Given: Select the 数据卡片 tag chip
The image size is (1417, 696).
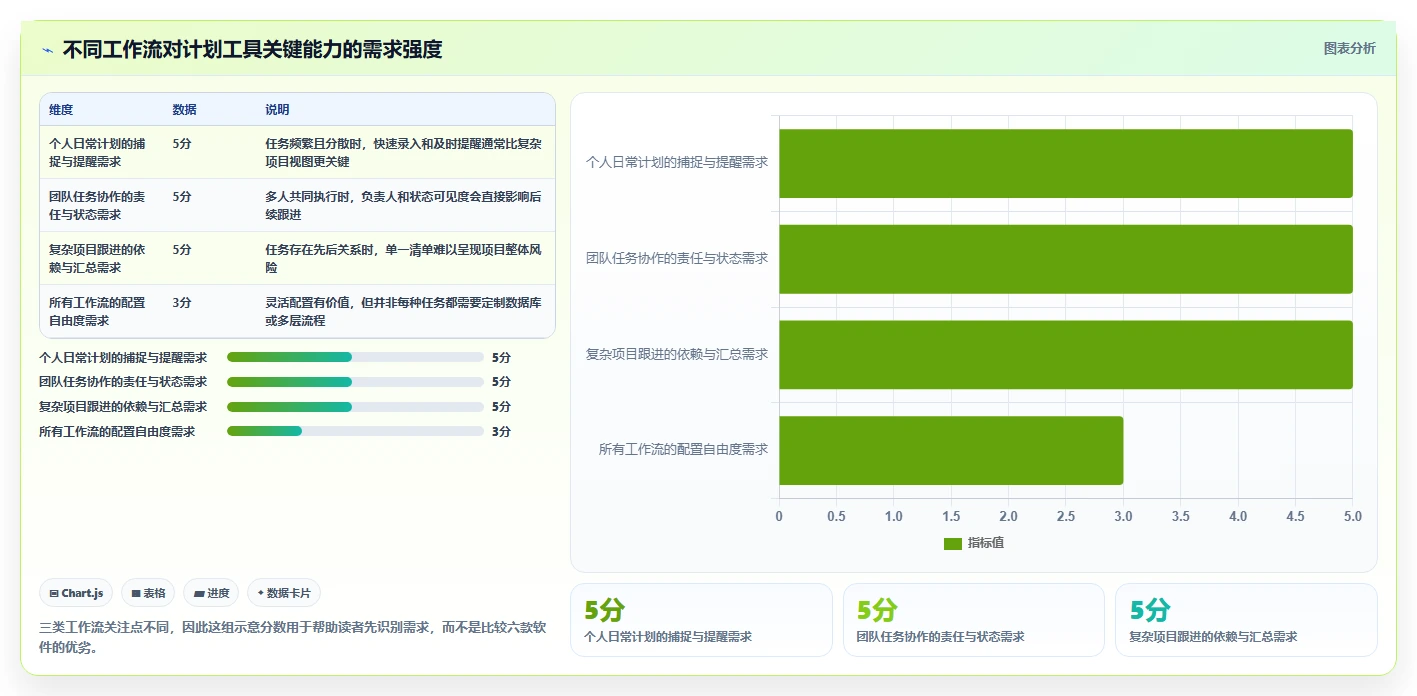Looking at the screenshot, I should [284, 593].
